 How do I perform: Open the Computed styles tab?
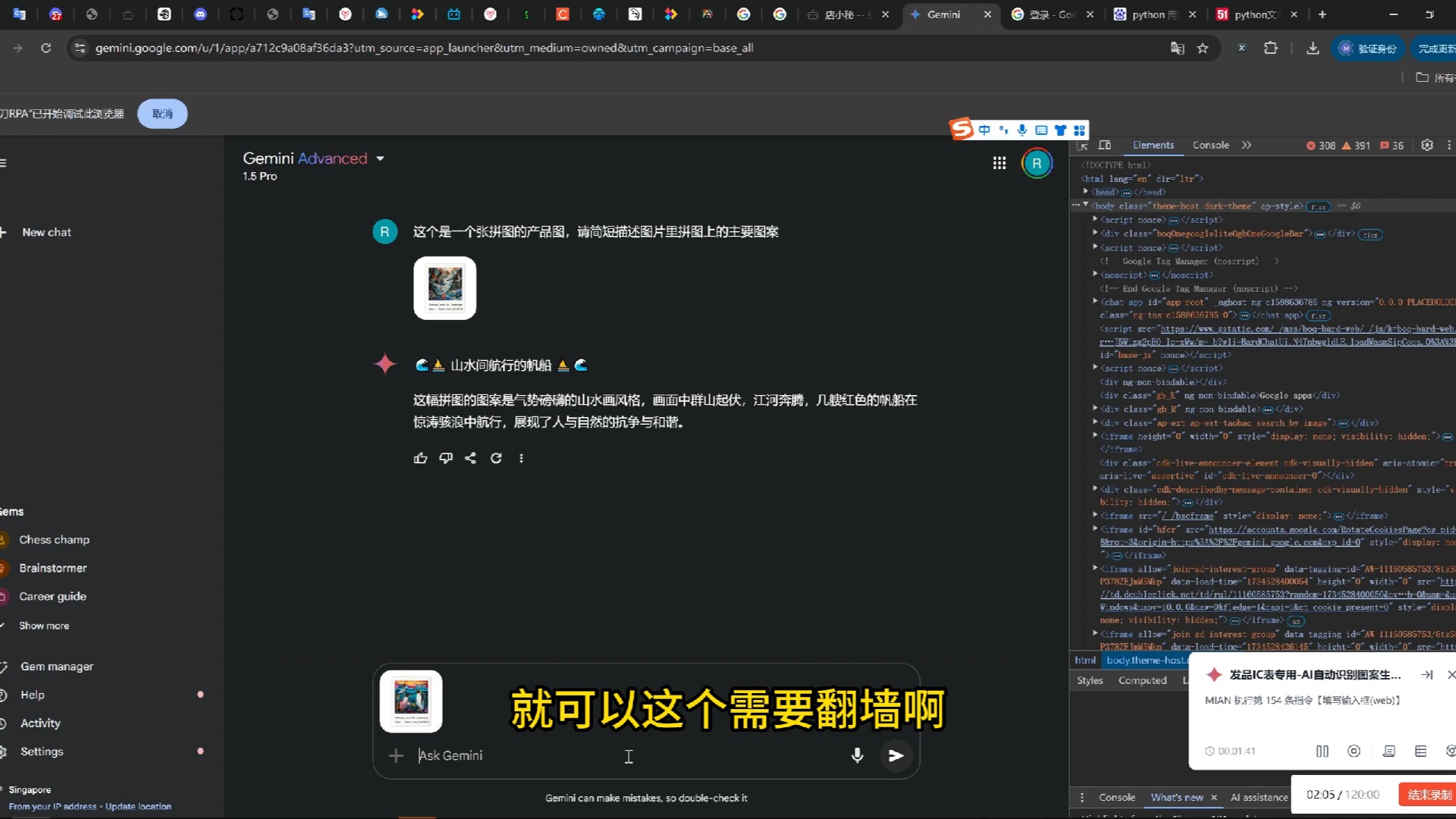1142,680
